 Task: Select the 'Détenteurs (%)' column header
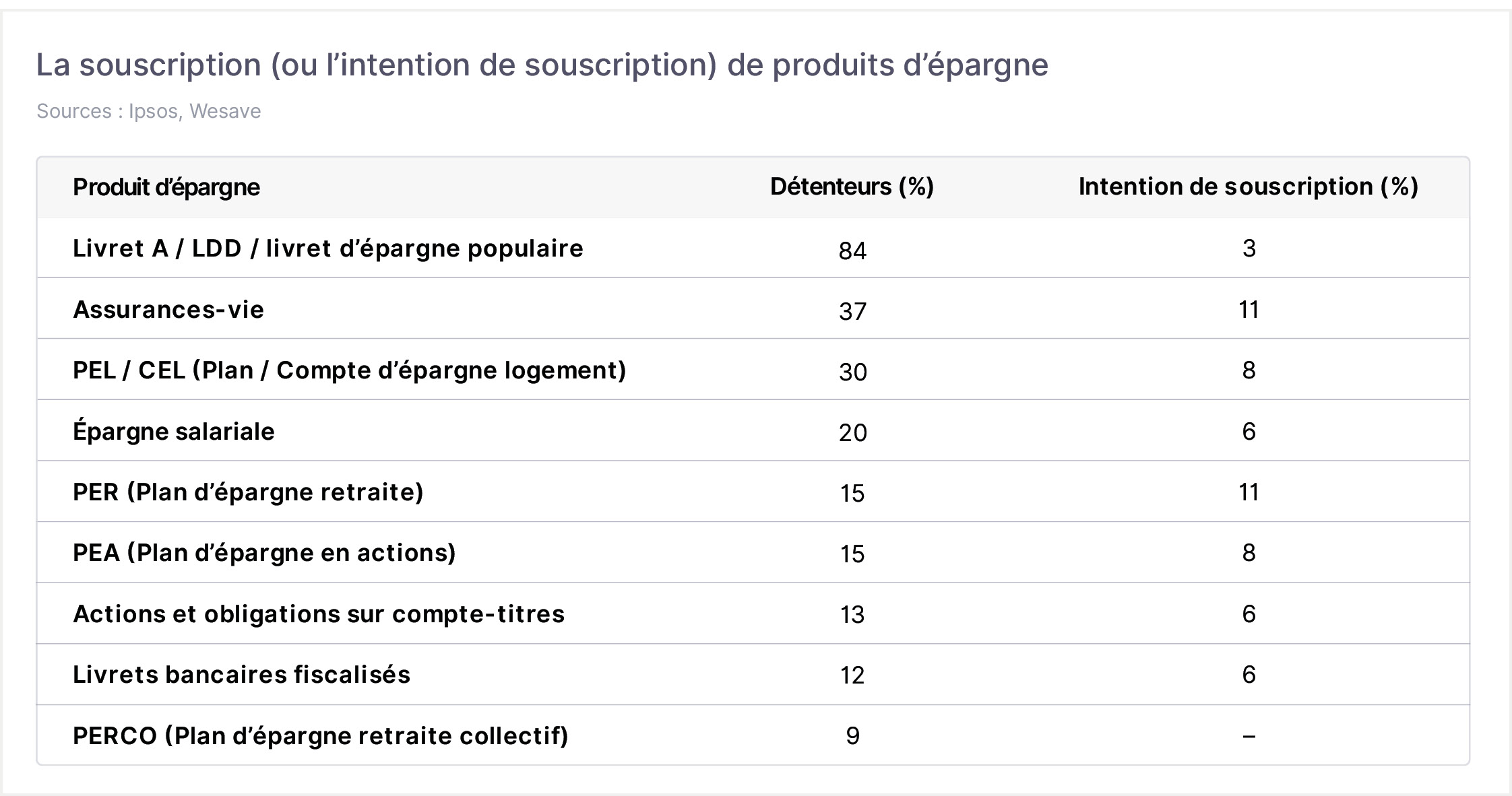[x=852, y=187]
